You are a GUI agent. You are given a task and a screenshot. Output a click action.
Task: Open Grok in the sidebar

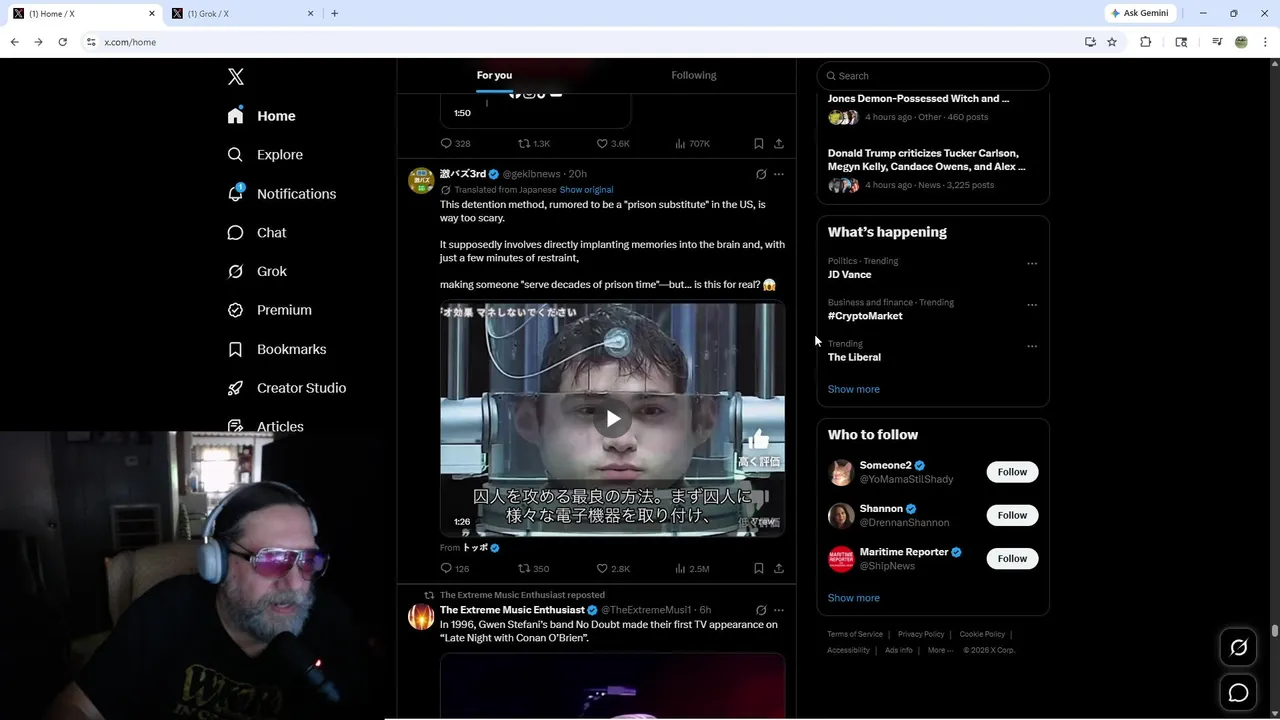pos(257,271)
